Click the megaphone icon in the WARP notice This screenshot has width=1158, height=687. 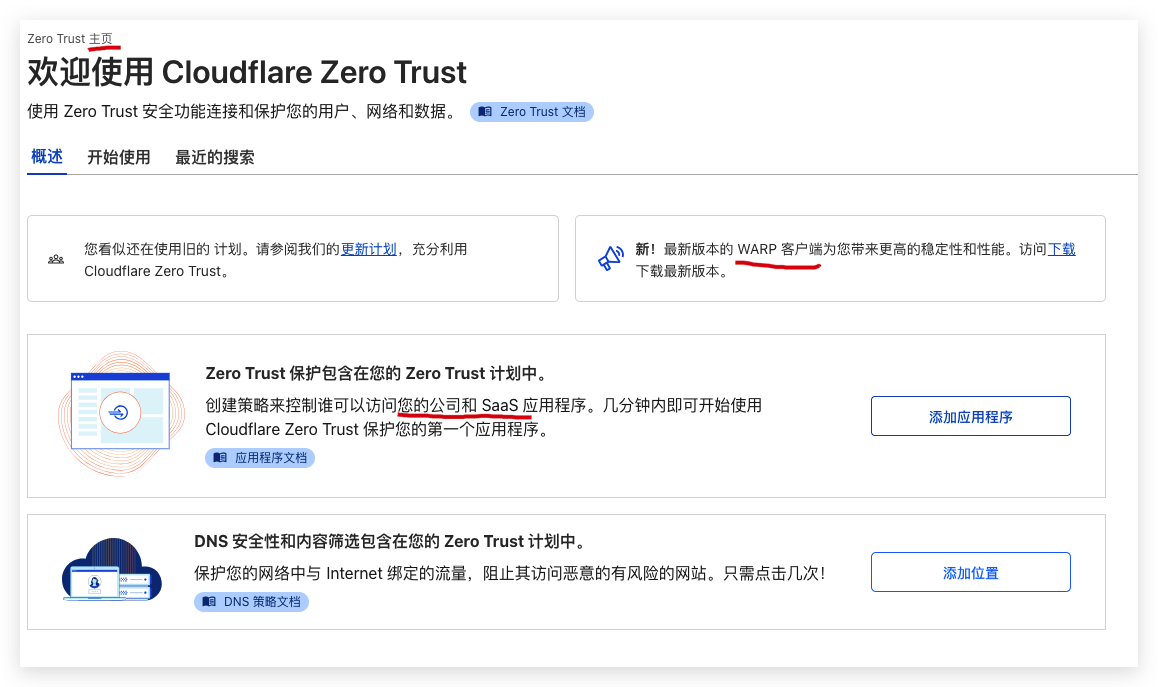tap(611, 259)
